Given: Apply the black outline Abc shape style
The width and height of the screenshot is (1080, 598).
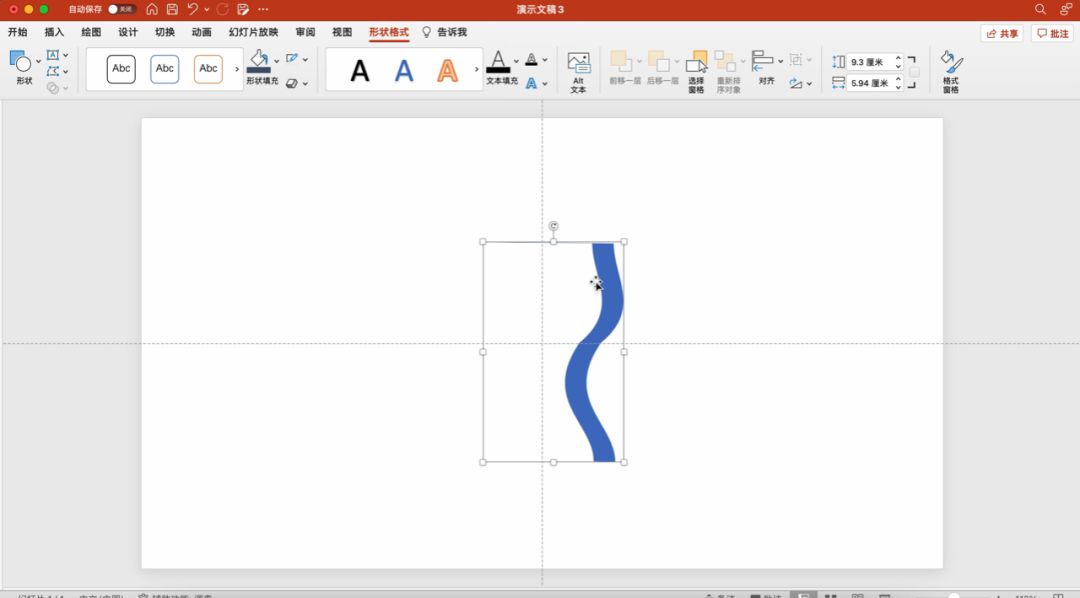Looking at the screenshot, I should coord(121,69).
